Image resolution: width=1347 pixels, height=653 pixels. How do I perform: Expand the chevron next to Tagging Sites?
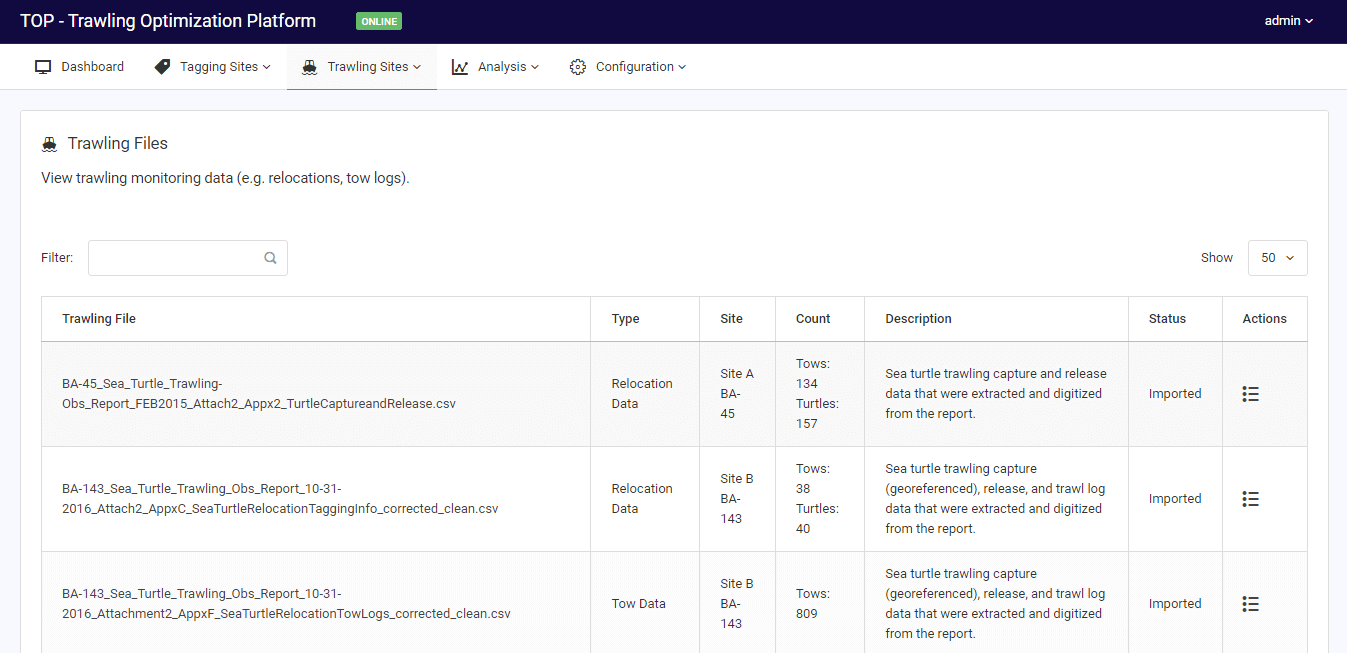267,67
